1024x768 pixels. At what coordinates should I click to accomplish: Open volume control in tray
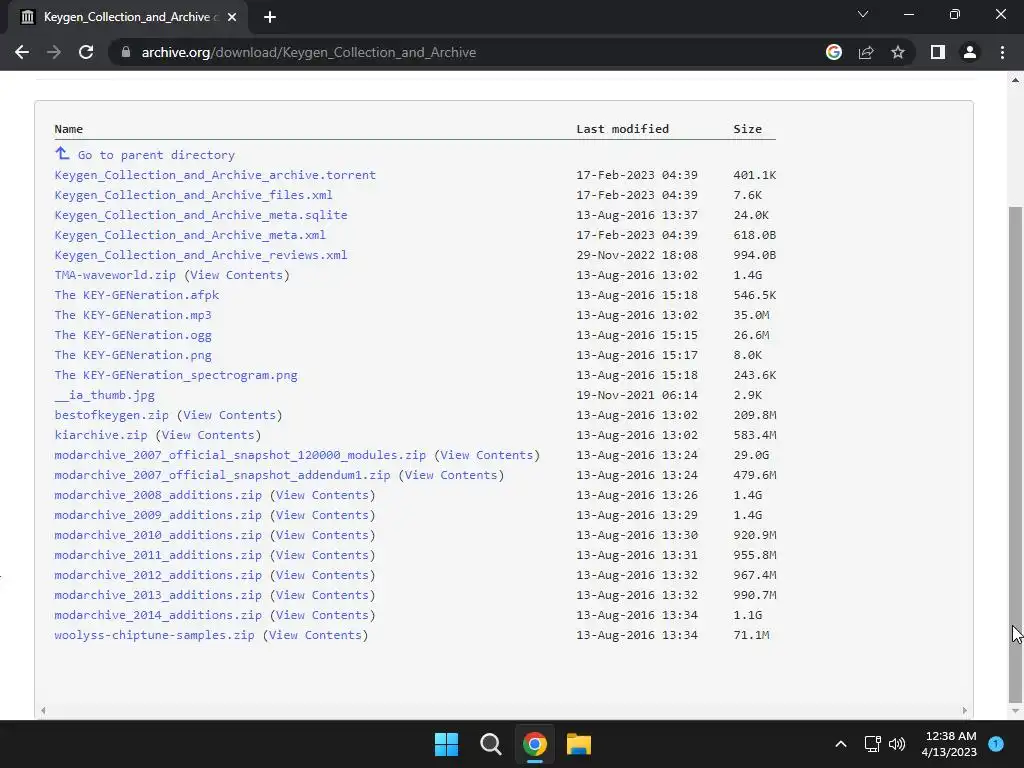click(x=897, y=744)
